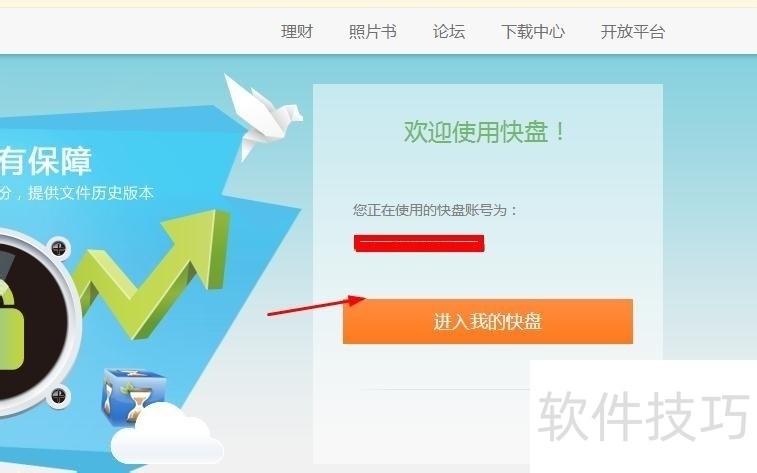Open the 理财 navigation item
This screenshot has width=757, height=473.
pos(297,32)
